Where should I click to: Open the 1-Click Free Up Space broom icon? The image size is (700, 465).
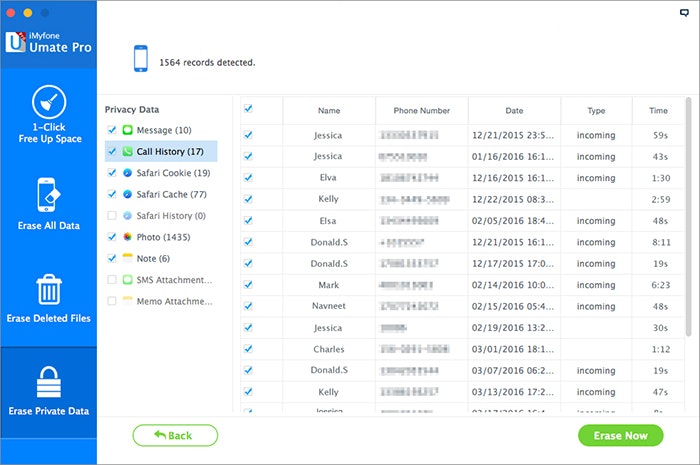pyautogui.click(x=49, y=102)
